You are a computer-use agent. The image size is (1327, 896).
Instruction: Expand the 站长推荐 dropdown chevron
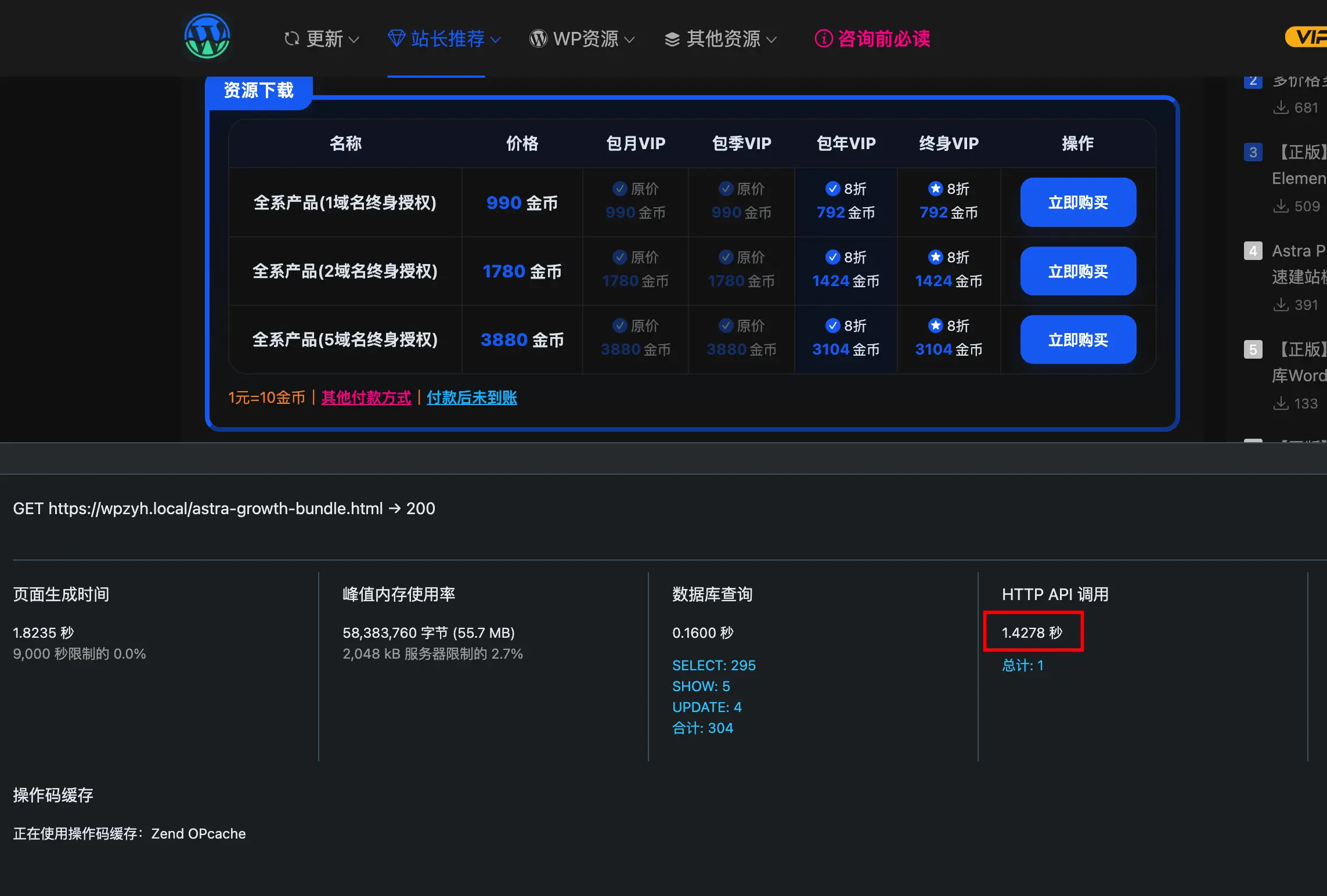[x=495, y=39]
